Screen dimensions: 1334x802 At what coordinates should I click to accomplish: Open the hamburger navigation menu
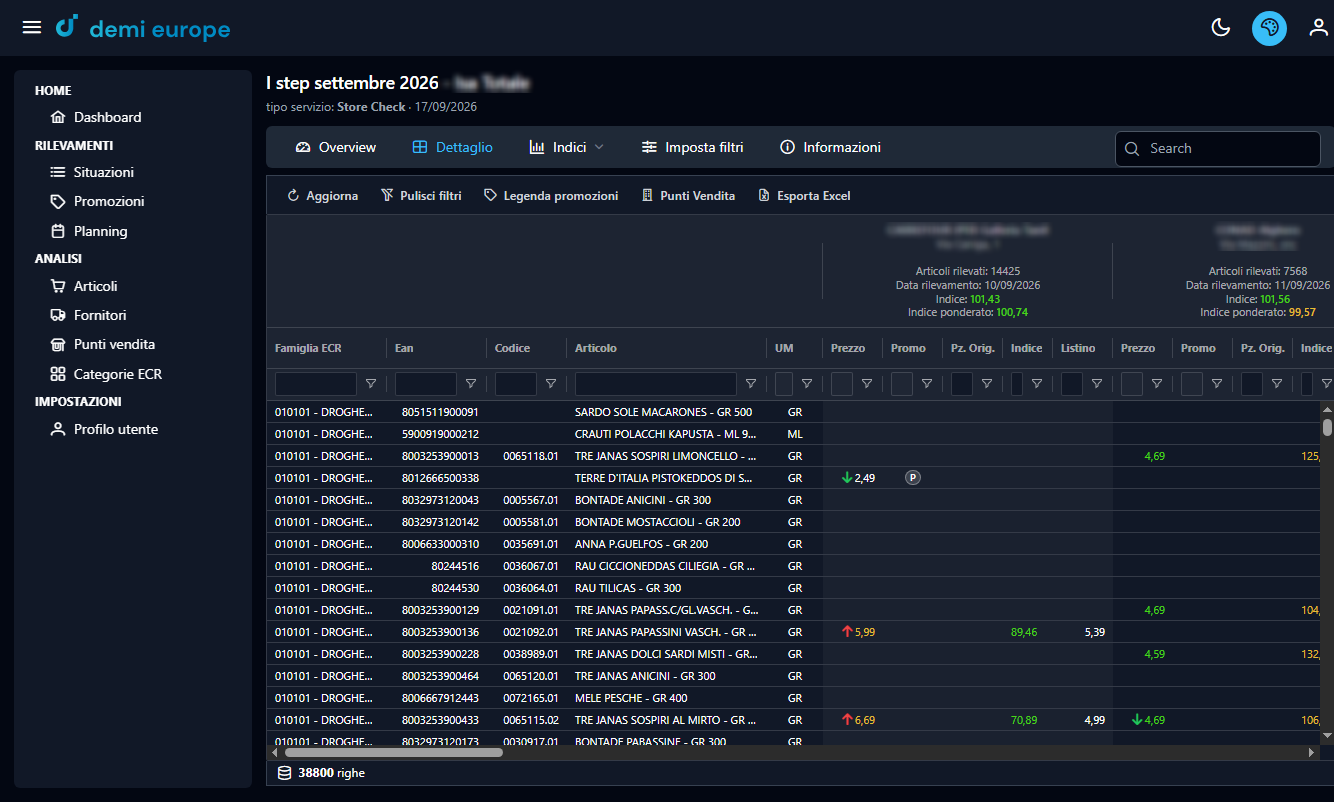(32, 27)
